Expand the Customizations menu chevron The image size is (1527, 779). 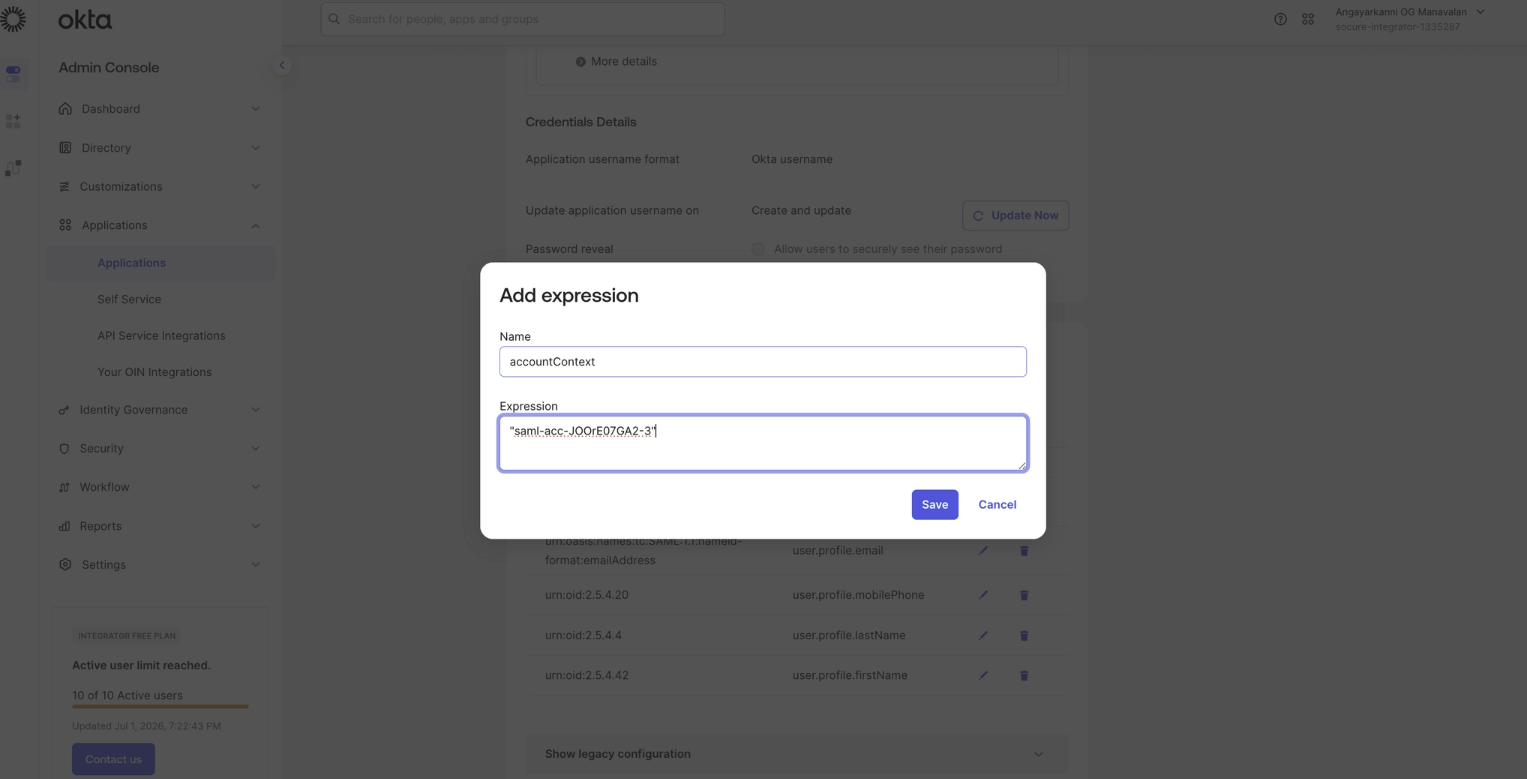coord(255,187)
